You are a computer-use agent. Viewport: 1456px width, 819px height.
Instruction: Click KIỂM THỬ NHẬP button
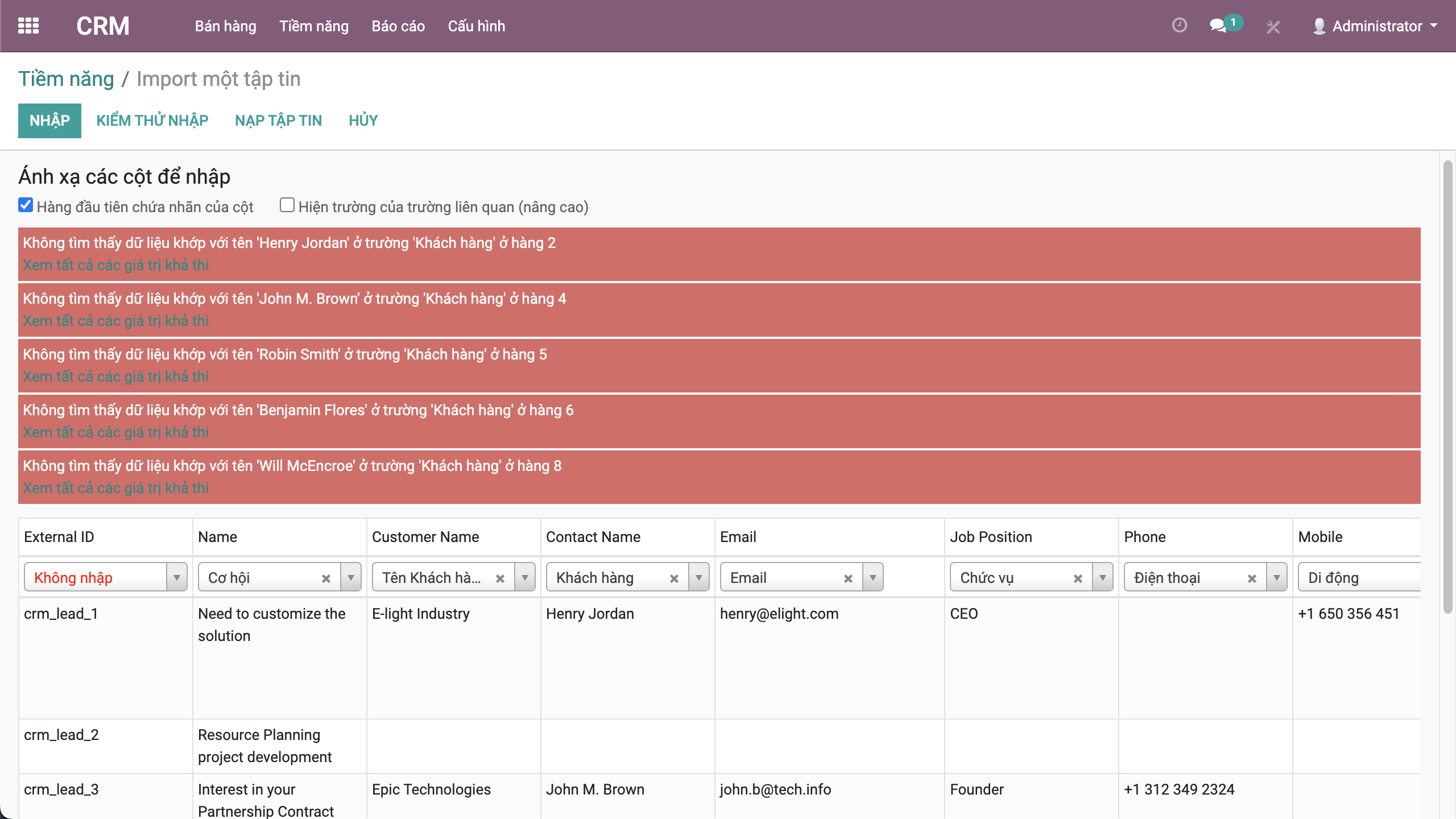[152, 121]
